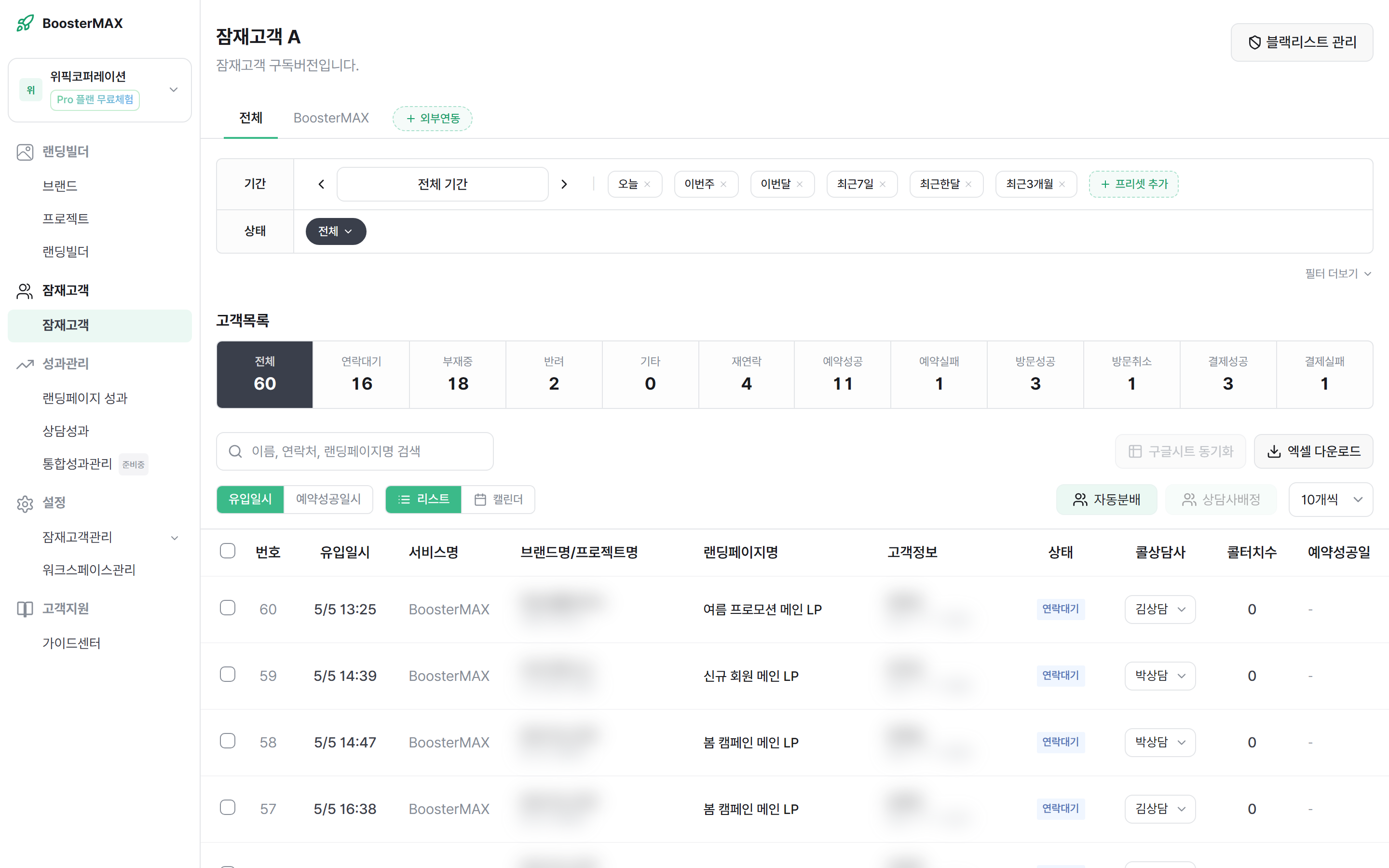Click row 60 연락대기 status badge
The height and width of the screenshot is (868, 1389).
(1061, 609)
